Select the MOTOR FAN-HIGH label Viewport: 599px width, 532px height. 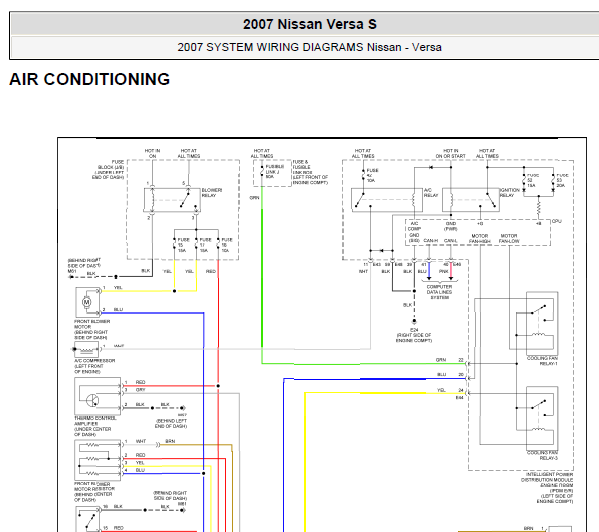point(480,239)
